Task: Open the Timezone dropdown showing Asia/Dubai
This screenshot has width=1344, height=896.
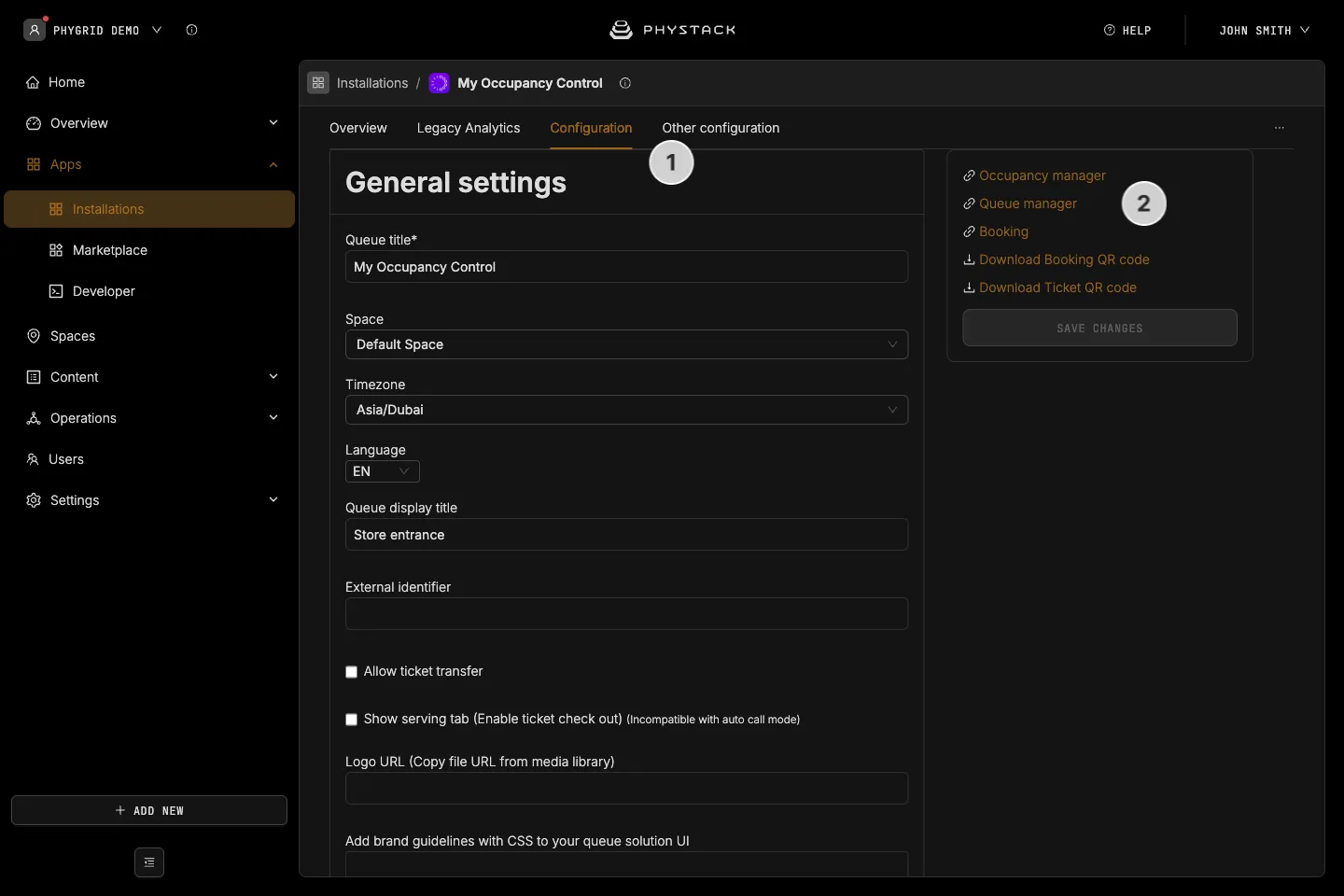Action: coord(626,410)
